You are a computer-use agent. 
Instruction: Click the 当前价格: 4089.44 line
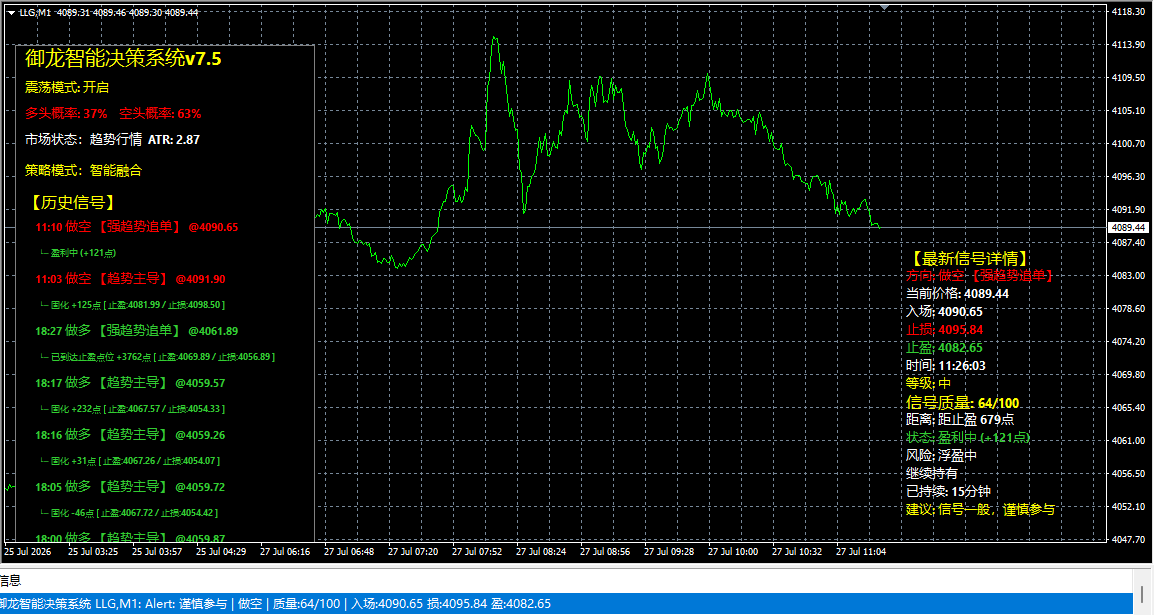coord(957,294)
